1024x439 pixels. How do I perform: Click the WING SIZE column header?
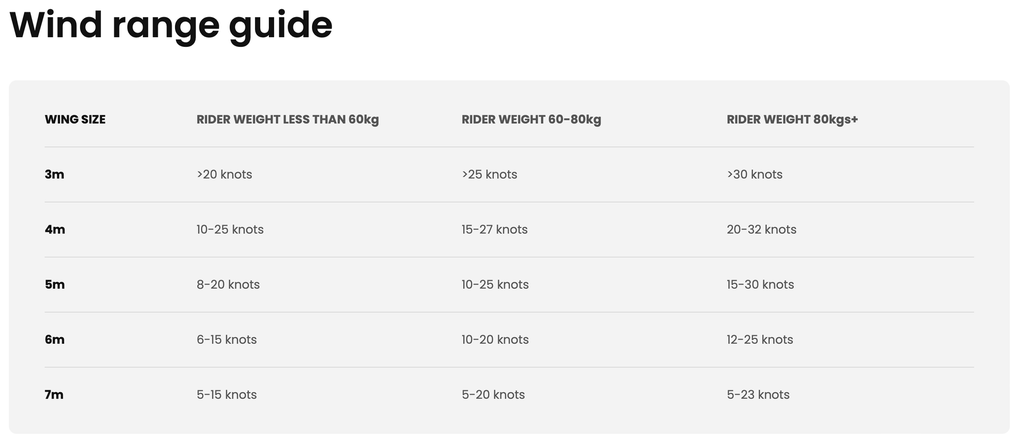[75, 119]
